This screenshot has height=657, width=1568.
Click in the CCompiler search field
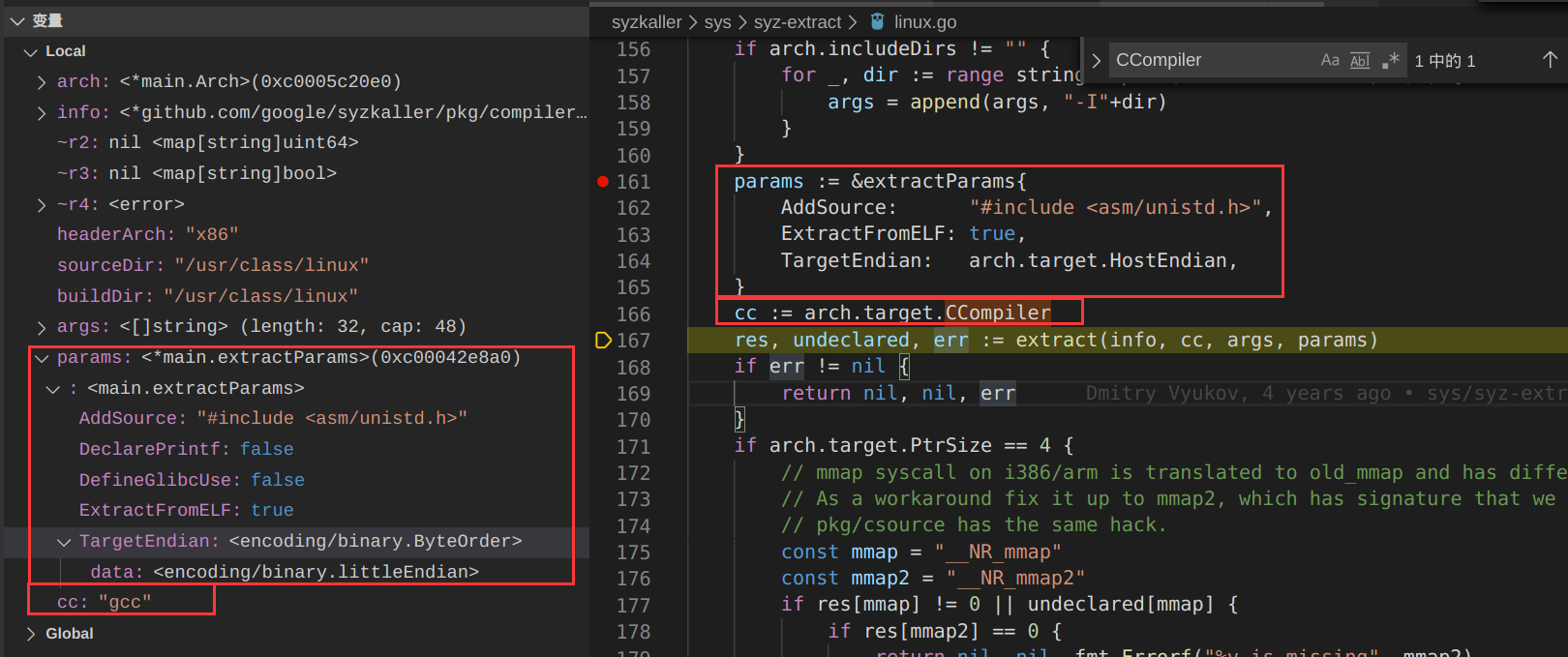(1210, 60)
